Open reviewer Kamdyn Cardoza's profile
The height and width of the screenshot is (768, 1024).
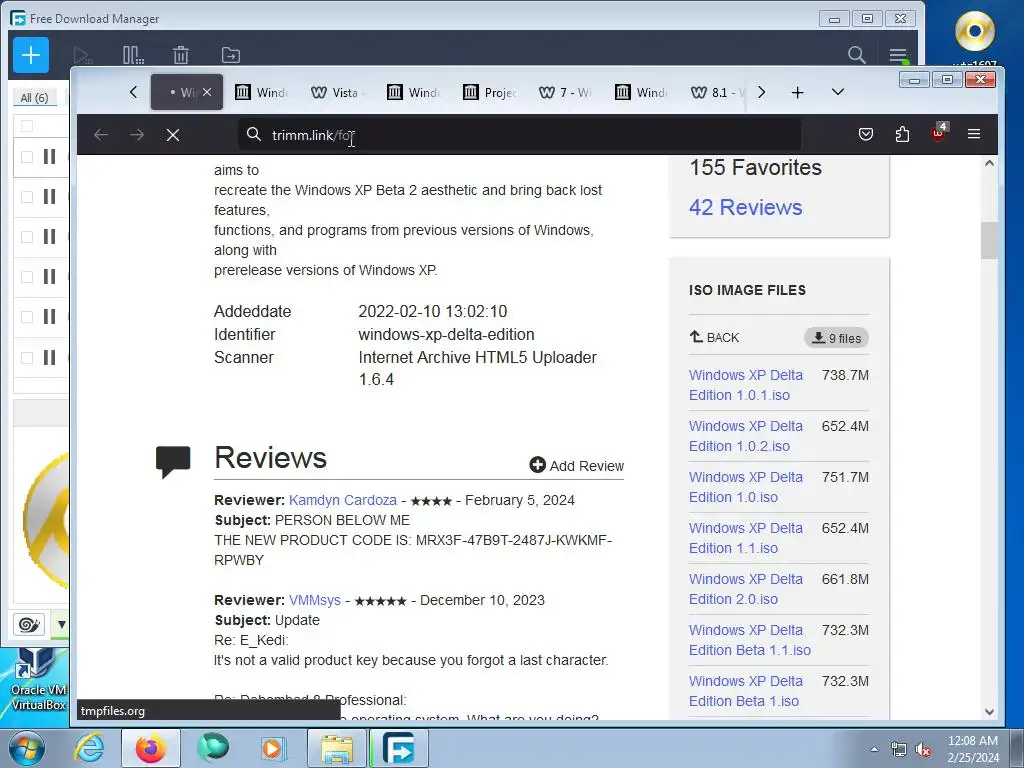(343, 500)
